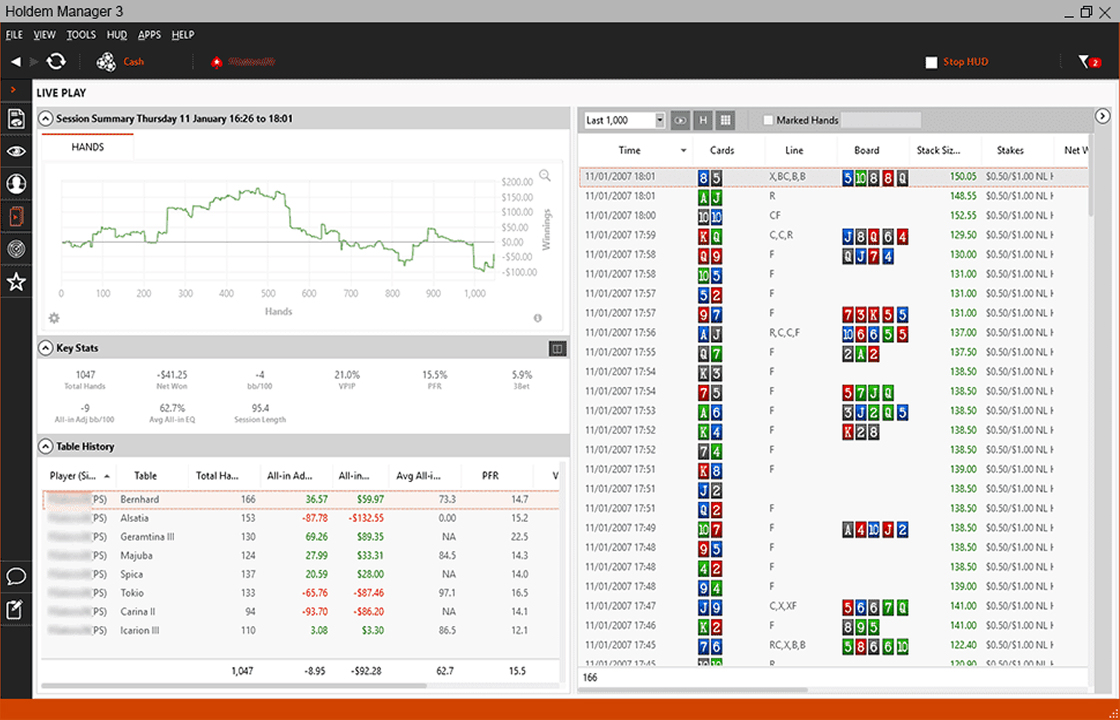Select the Spica table row
1120x720 pixels.
[x=300, y=574]
